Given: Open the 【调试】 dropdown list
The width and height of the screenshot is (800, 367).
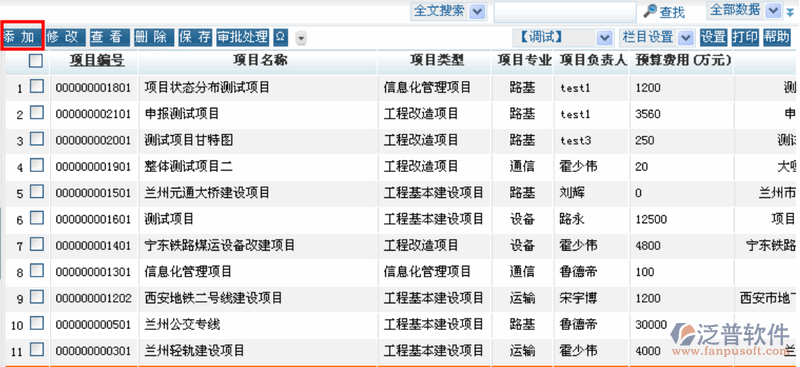Looking at the screenshot, I should tap(563, 37).
